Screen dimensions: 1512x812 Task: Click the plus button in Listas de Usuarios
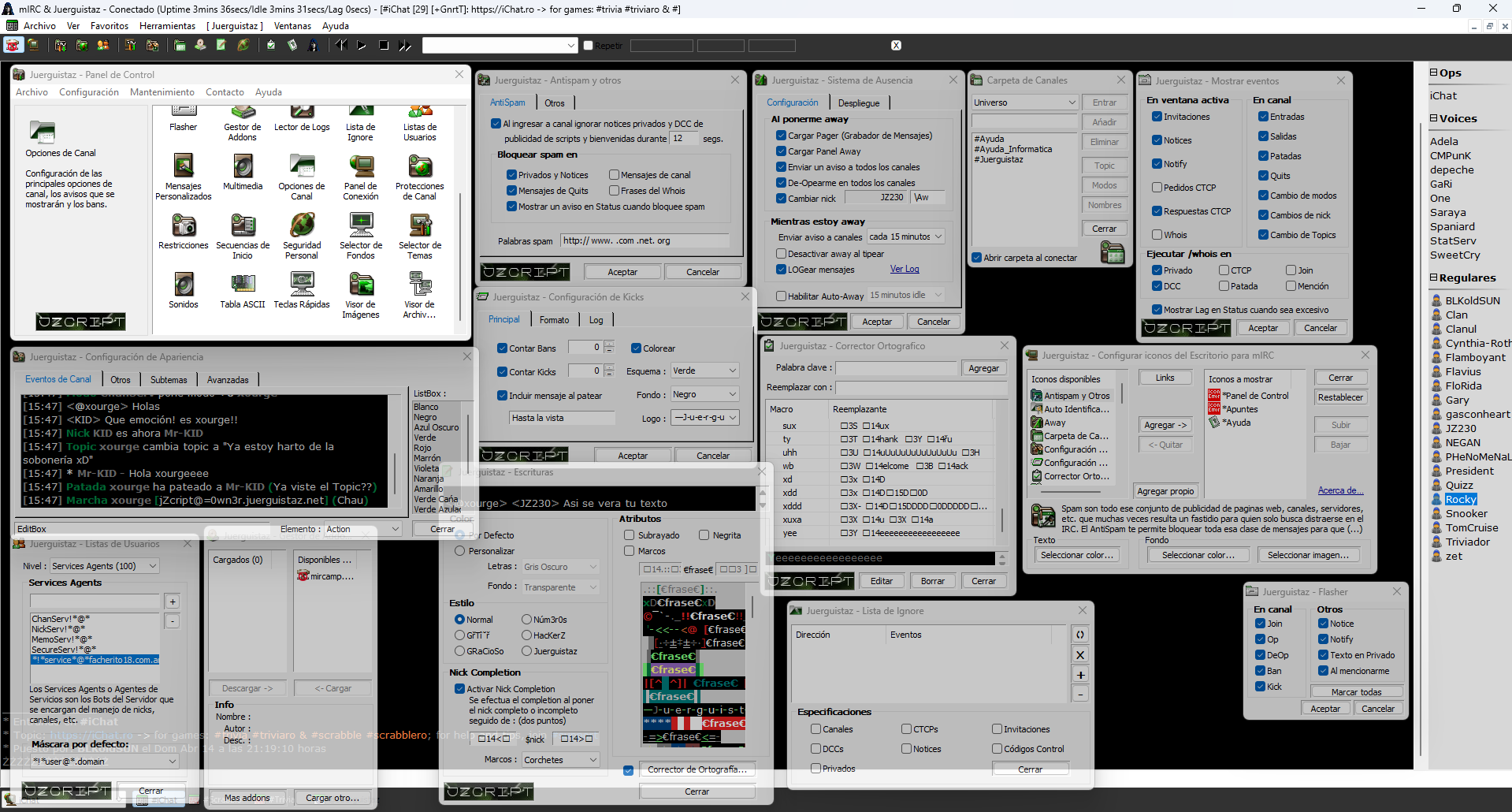pos(173,602)
